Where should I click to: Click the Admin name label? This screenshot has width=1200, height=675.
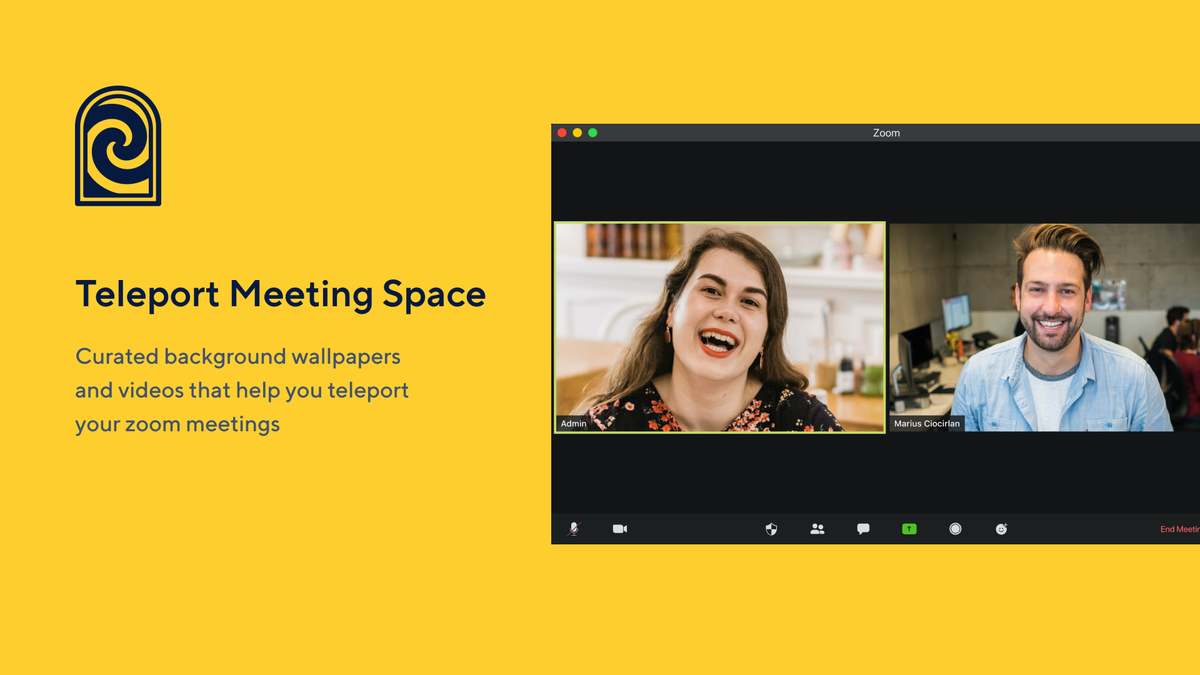click(574, 424)
